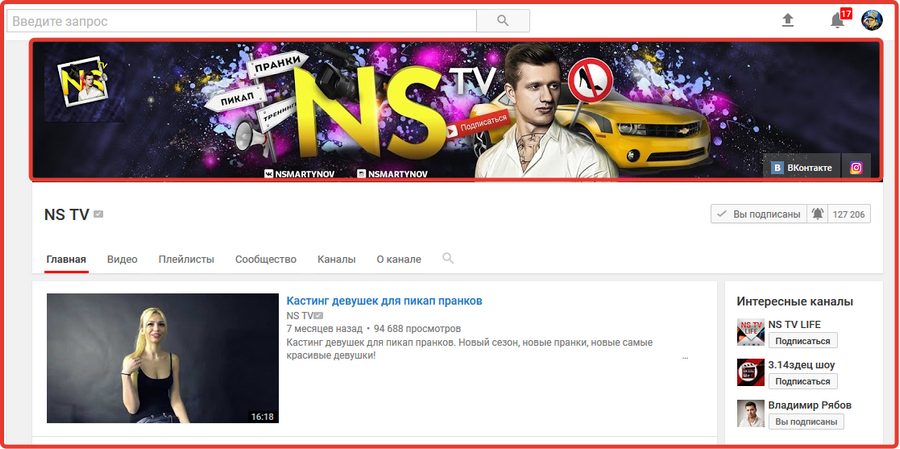Open the Кастинг девушек для пикап пранков title
Screen dimensions: 900x449
(384, 301)
